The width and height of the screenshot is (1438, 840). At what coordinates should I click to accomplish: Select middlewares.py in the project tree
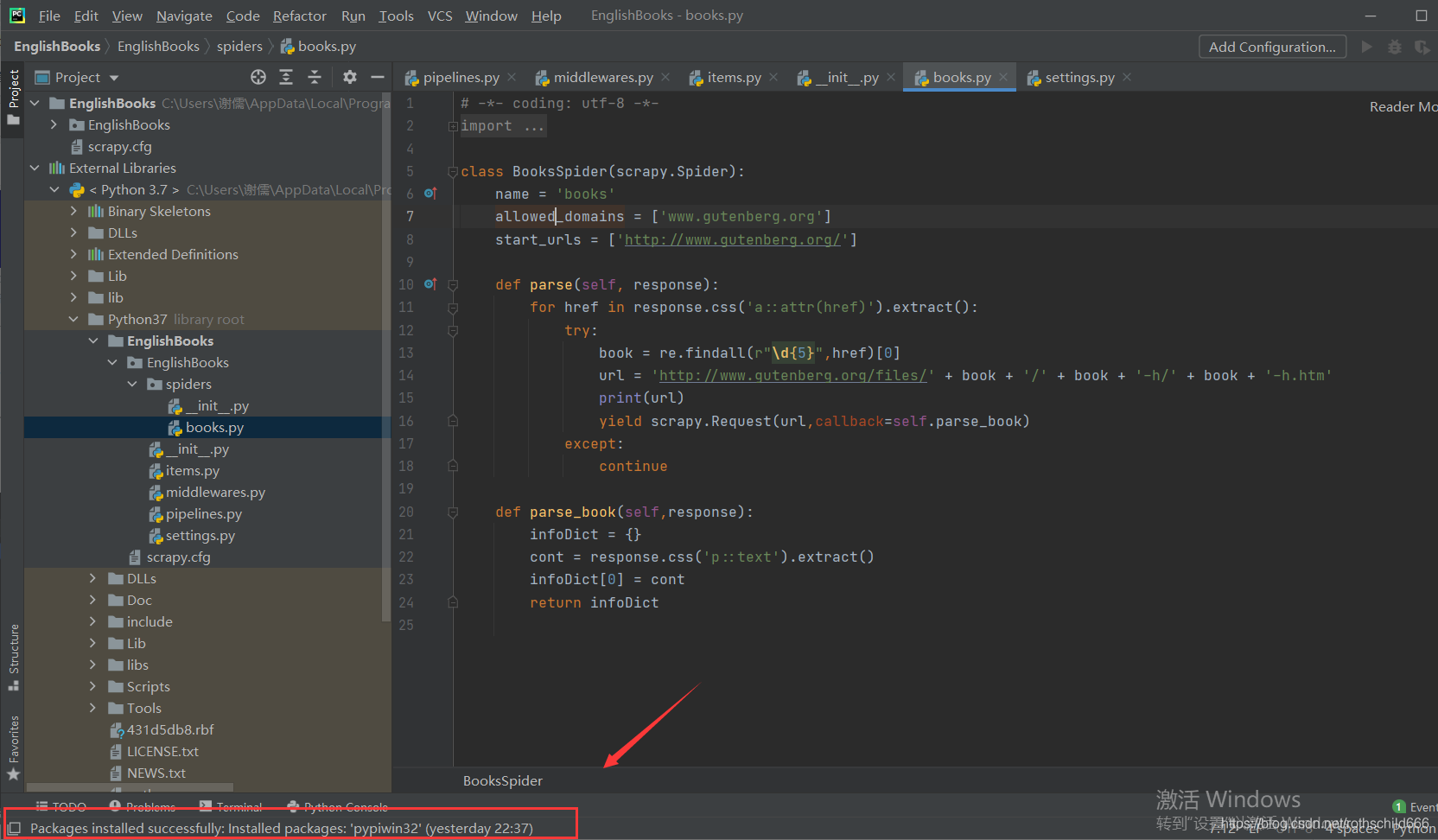(215, 493)
